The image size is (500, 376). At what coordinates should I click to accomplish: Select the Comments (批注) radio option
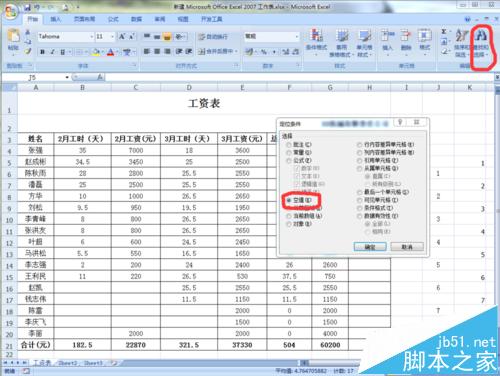[299, 144]
